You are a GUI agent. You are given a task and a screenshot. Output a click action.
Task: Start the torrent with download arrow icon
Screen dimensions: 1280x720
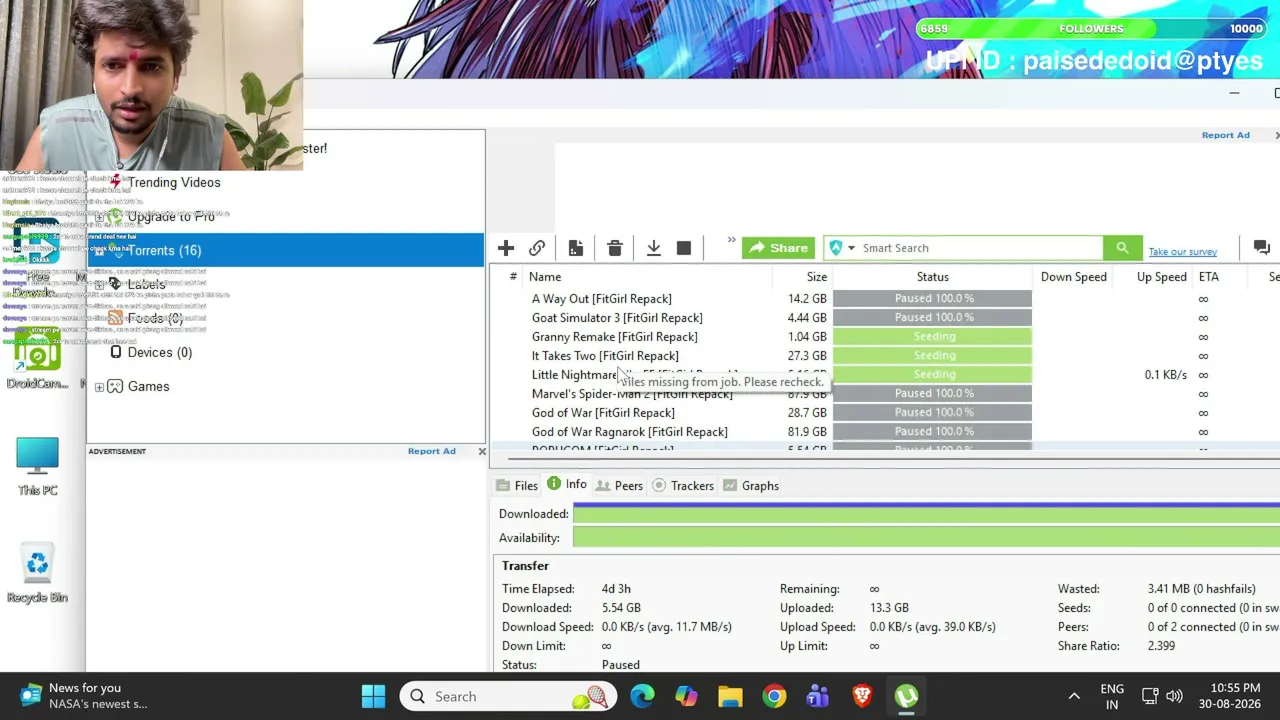pos(654,248)
